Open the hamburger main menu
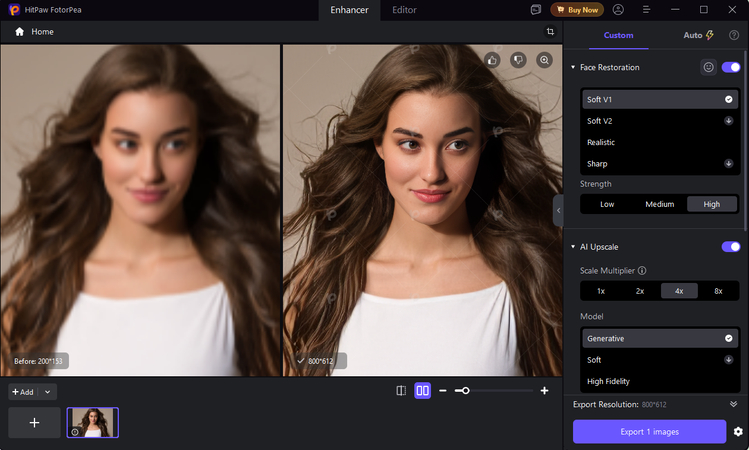Viewport: 749px width, 450px height. coord(646,10)
